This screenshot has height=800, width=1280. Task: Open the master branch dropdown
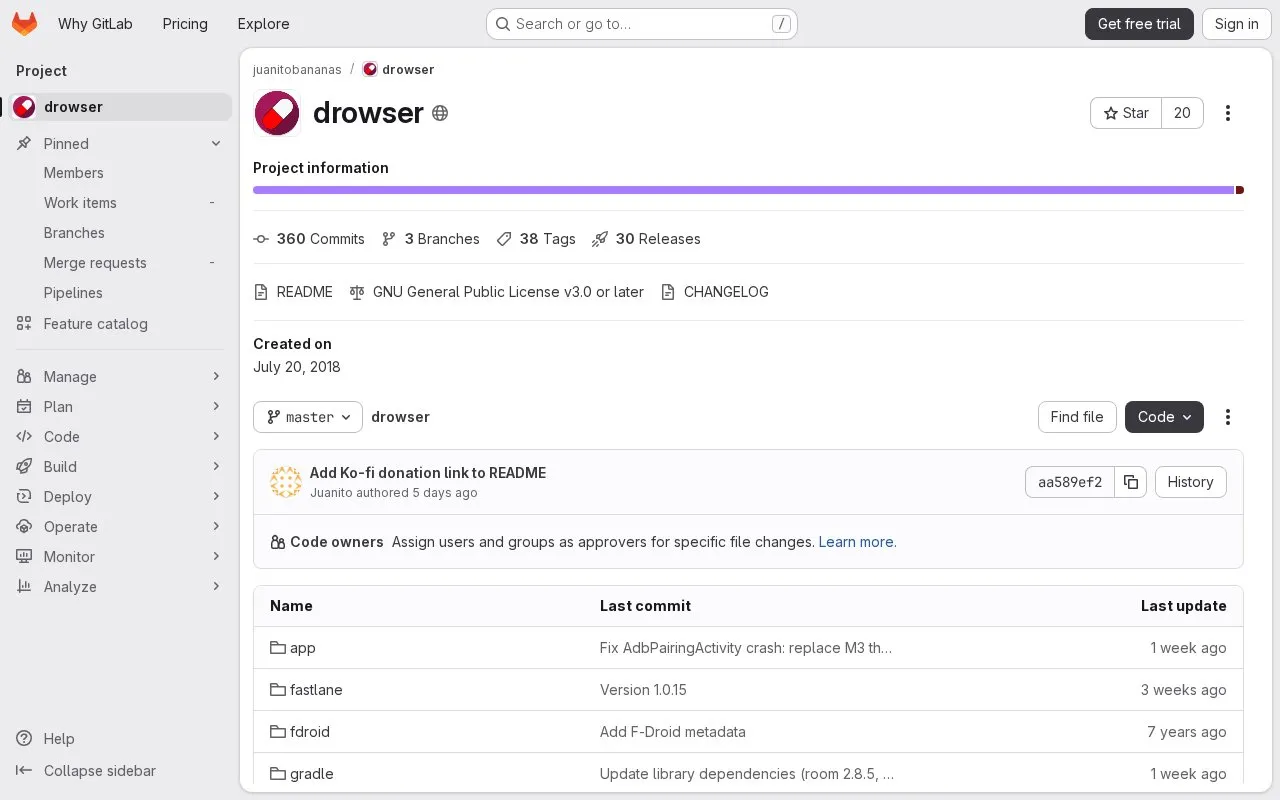[x=308, y=417]
